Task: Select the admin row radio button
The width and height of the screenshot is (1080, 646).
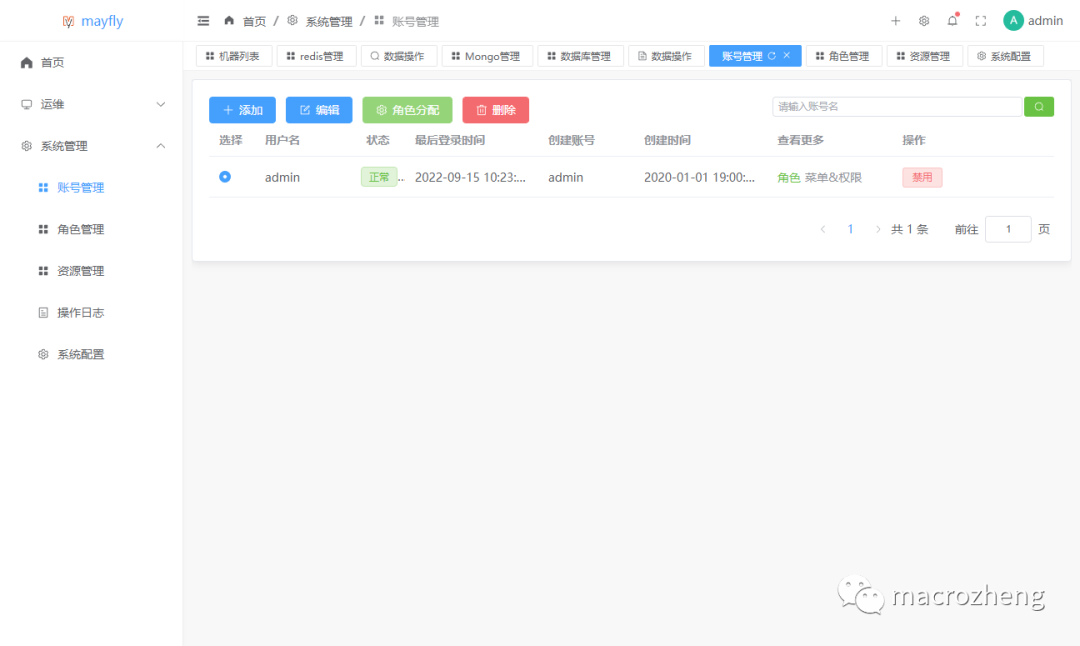Action: click(225, 177)
